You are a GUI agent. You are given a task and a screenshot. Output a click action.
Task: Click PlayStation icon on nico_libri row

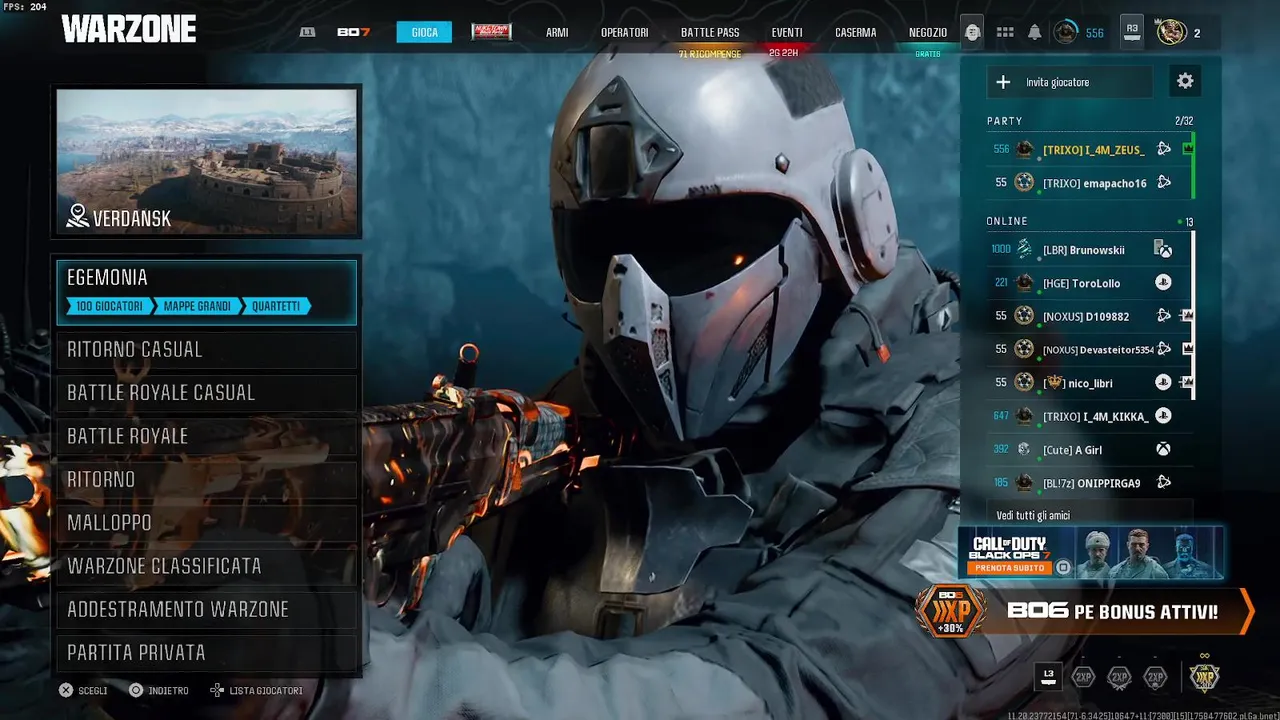tap(1163, 382)
